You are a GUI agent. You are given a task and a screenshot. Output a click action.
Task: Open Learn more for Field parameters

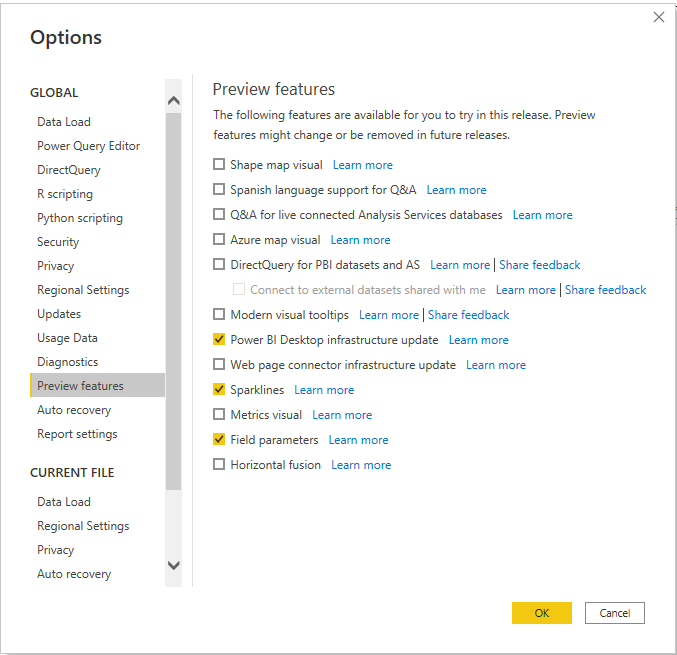358,440
